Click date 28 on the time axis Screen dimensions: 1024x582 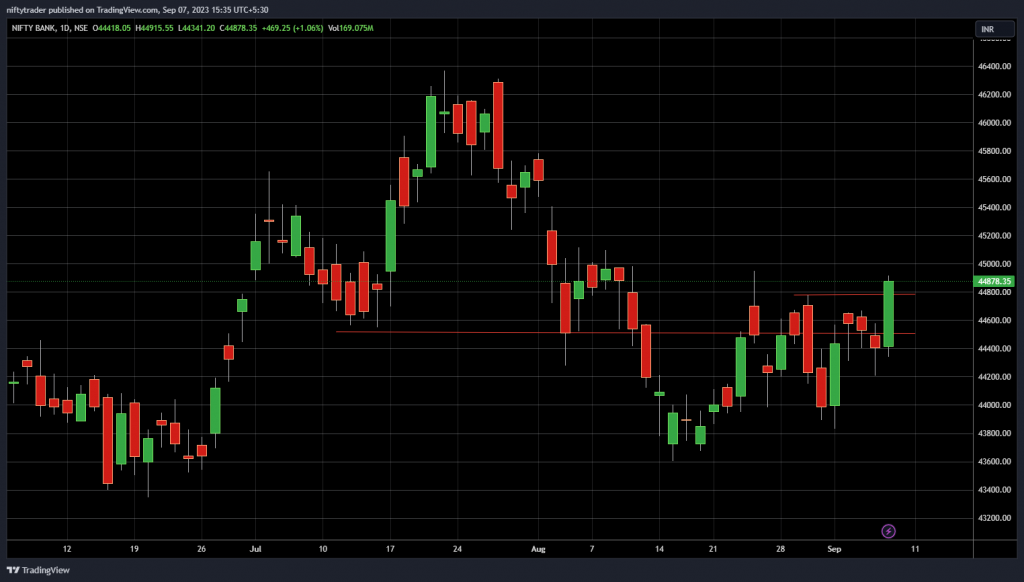(780, 549)
